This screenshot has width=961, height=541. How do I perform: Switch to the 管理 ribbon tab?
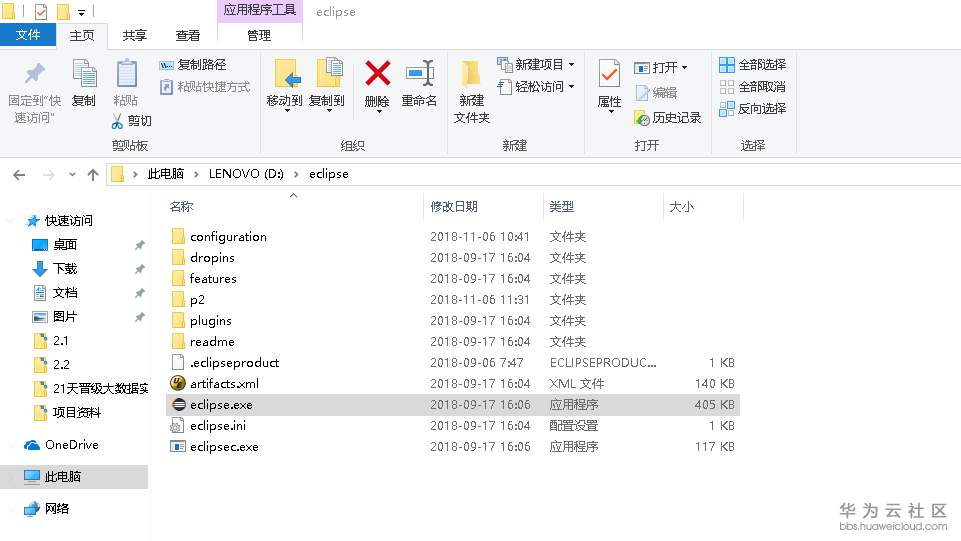pyautogui.click(x=259, y=36)
